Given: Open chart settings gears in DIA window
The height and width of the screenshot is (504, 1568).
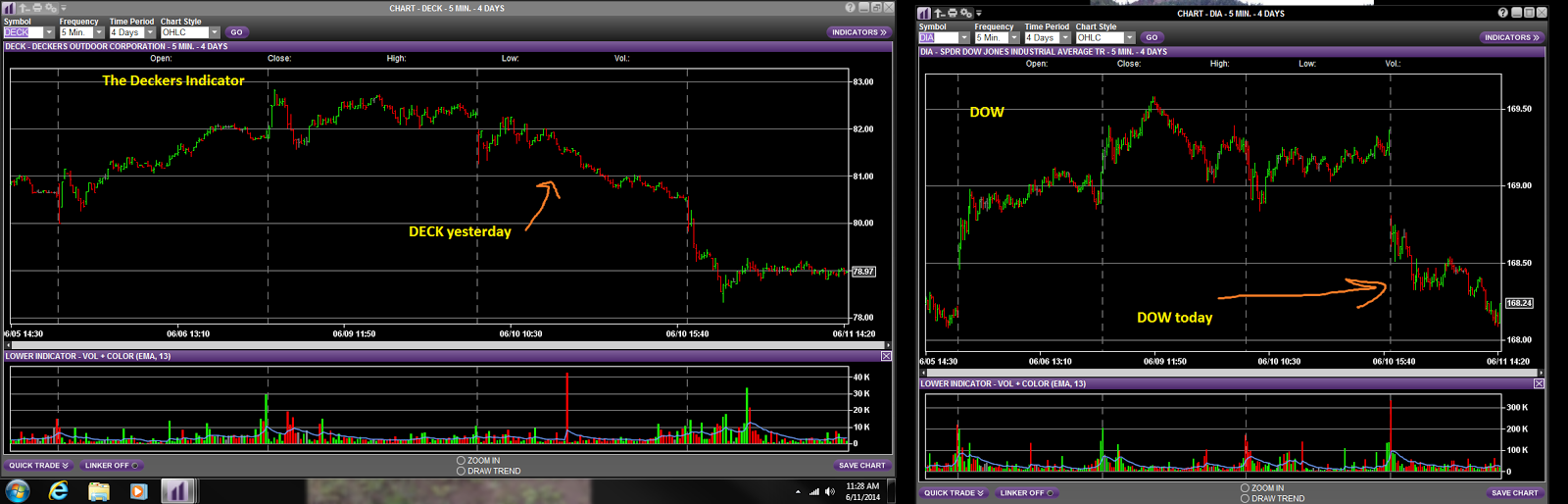Looking at the screenshot, I should click(x=966, y=13).
